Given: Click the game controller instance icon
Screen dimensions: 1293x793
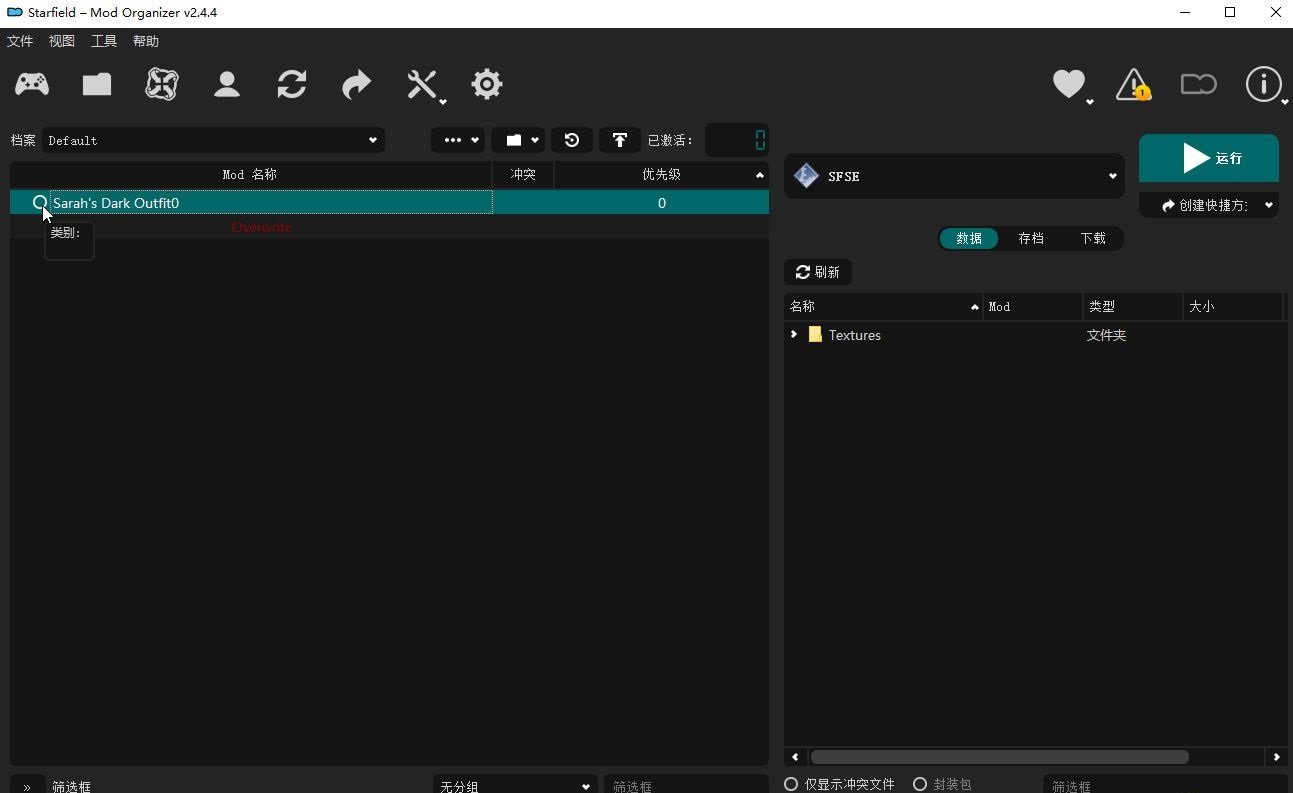Looking at the screenshot, I should (32, 84).
